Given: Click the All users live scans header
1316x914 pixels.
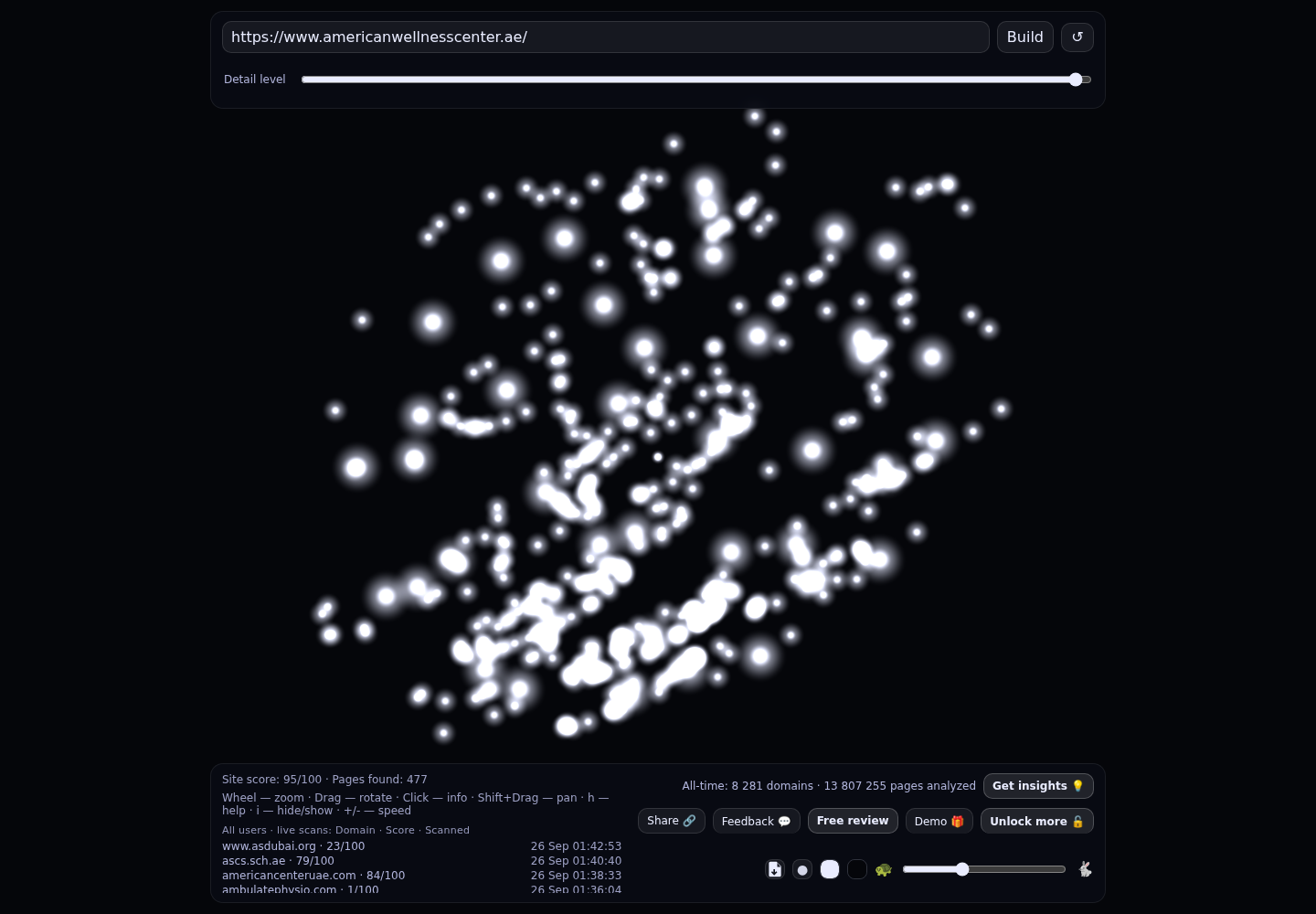Looking at the screenshot, I should [345, 830].
